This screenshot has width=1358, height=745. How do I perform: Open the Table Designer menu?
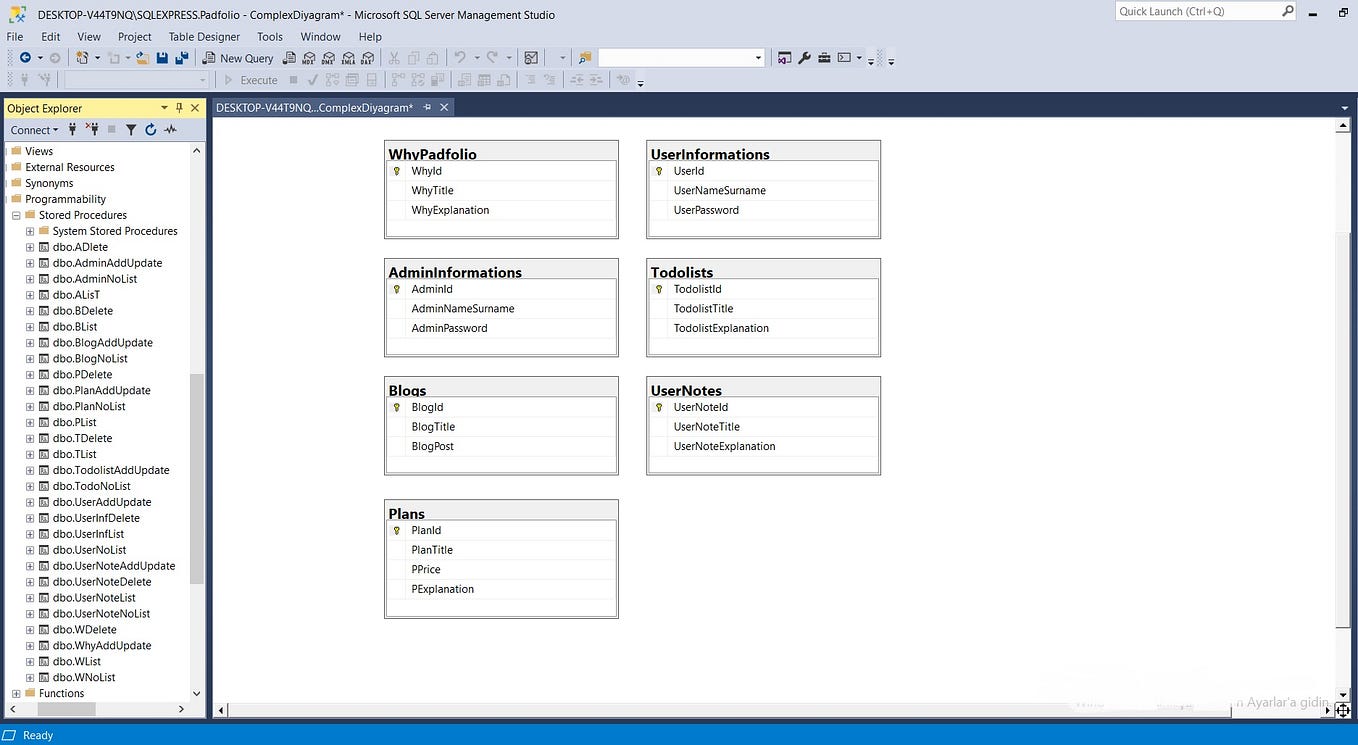[x=203, y=36]
